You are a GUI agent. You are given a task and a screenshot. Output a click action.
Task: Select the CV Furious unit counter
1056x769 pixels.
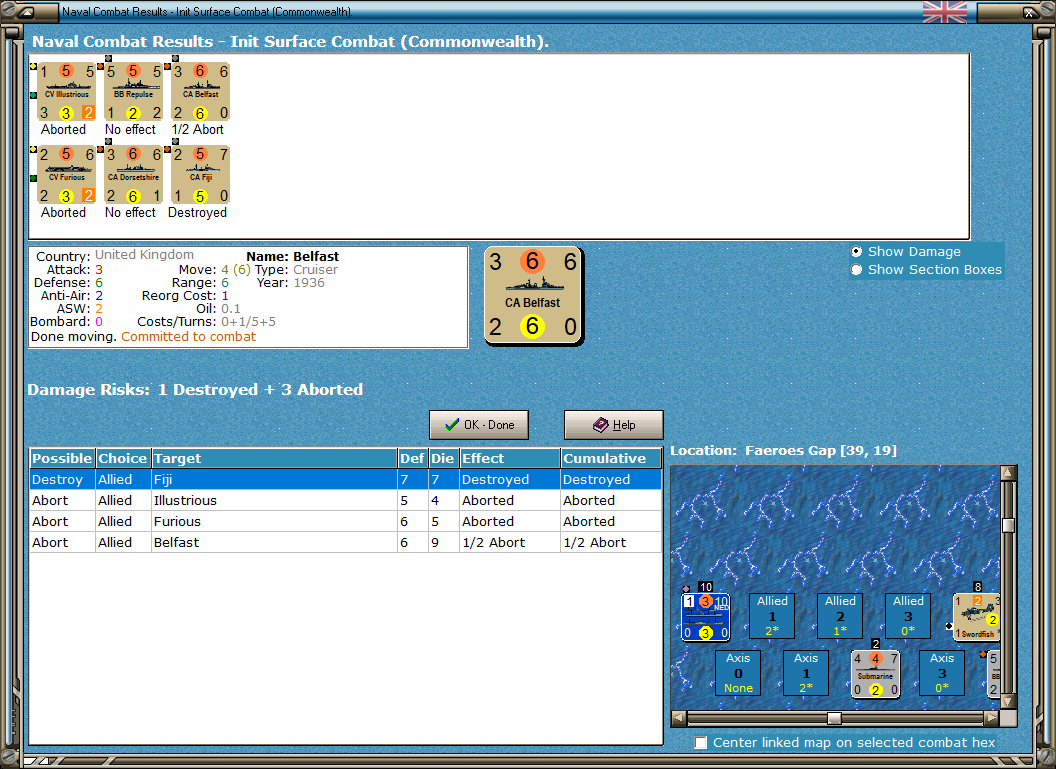tap(66, 174)
